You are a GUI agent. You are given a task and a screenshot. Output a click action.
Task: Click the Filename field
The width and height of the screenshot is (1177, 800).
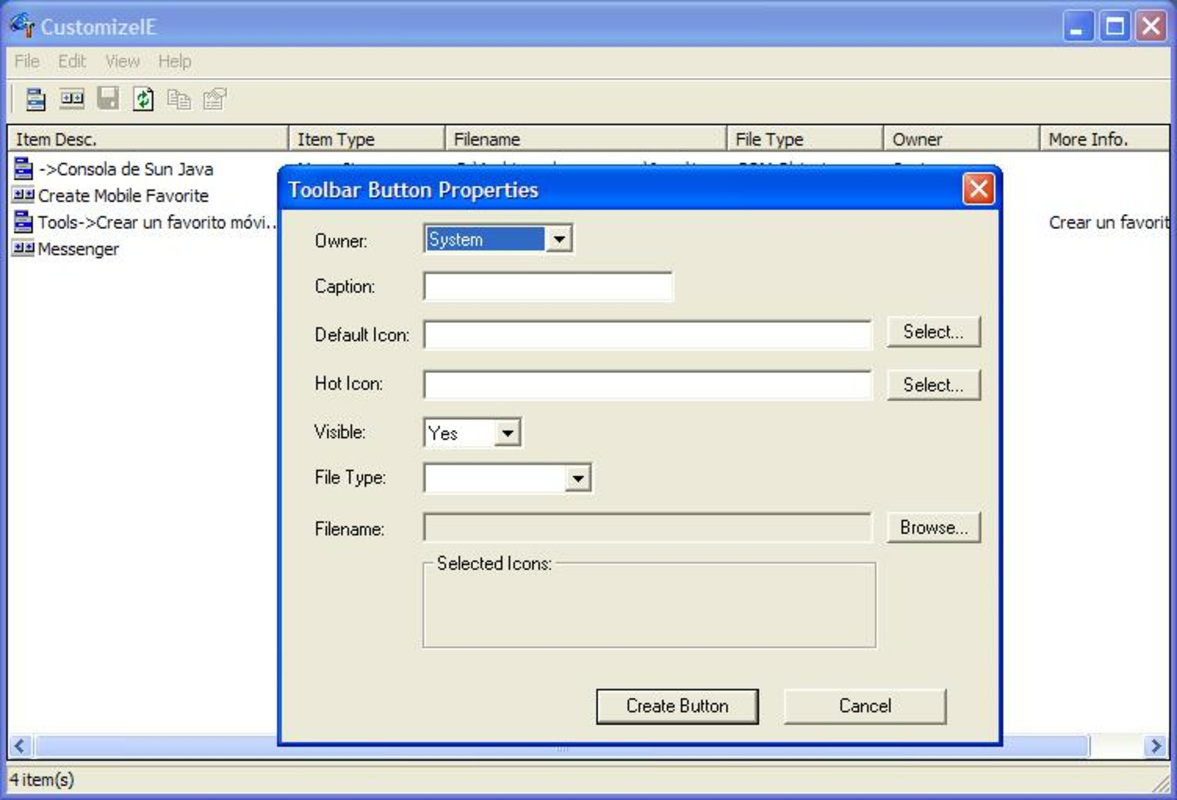click(x=648, y=528)
